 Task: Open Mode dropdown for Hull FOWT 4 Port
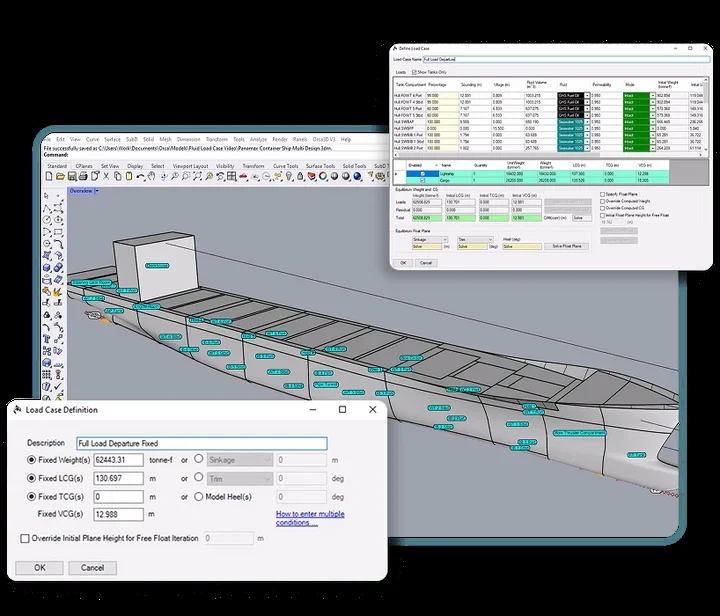click(652, 95)
